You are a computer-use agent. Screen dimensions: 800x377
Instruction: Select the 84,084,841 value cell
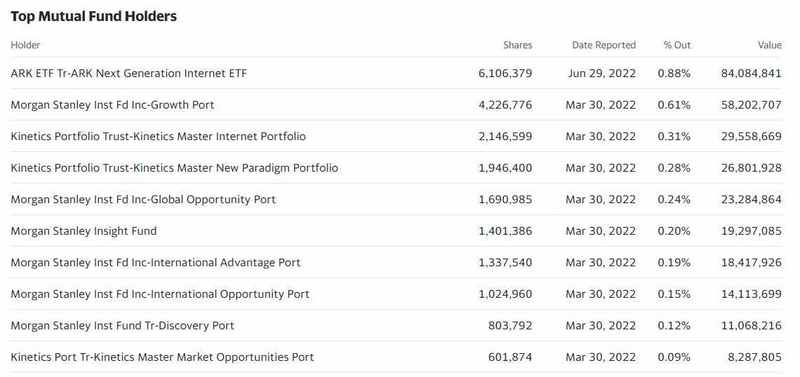pyautogui.click(x=751, y=73)
